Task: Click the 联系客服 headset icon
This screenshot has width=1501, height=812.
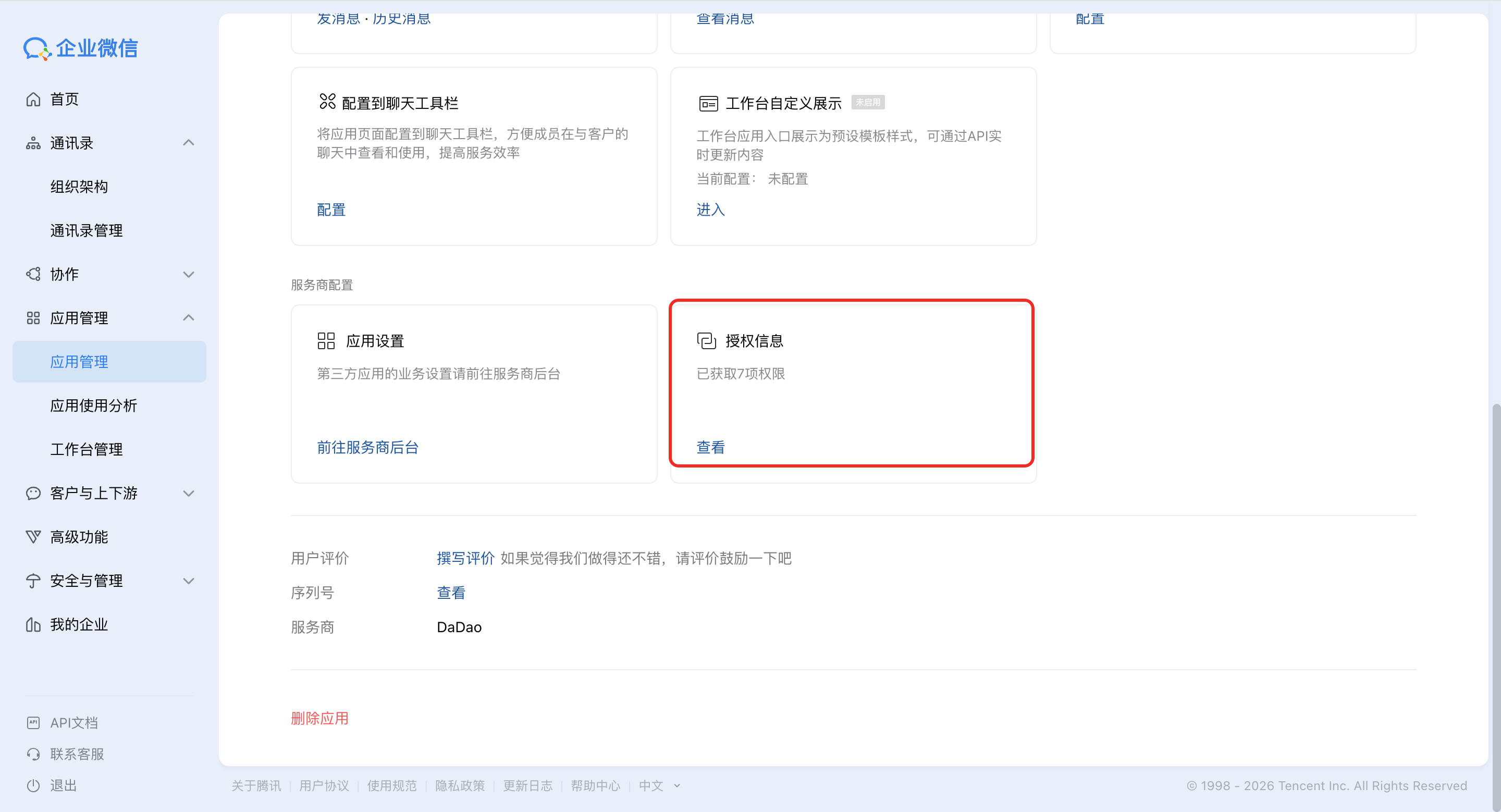Action: tap(33, 754)
